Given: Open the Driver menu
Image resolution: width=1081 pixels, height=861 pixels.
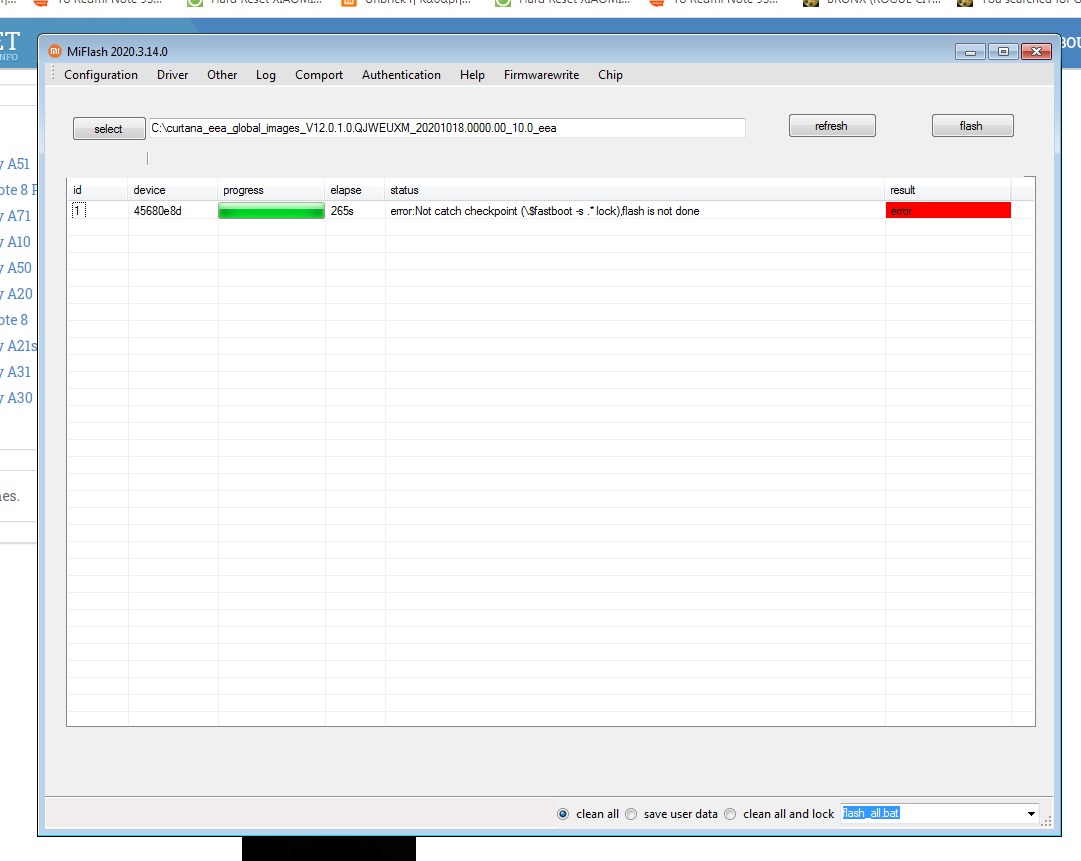Looking at the screenshot, I should [172, 74].
